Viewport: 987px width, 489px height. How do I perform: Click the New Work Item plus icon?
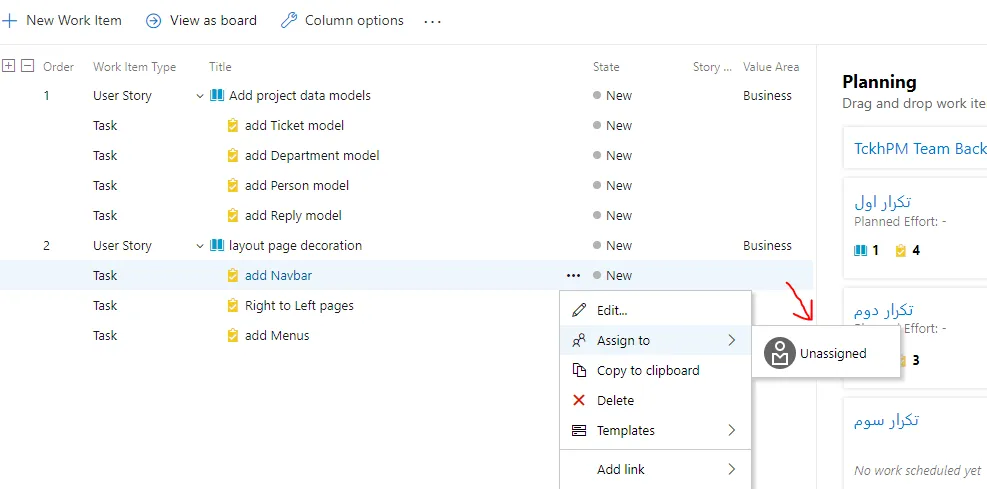tap(9, 20)
